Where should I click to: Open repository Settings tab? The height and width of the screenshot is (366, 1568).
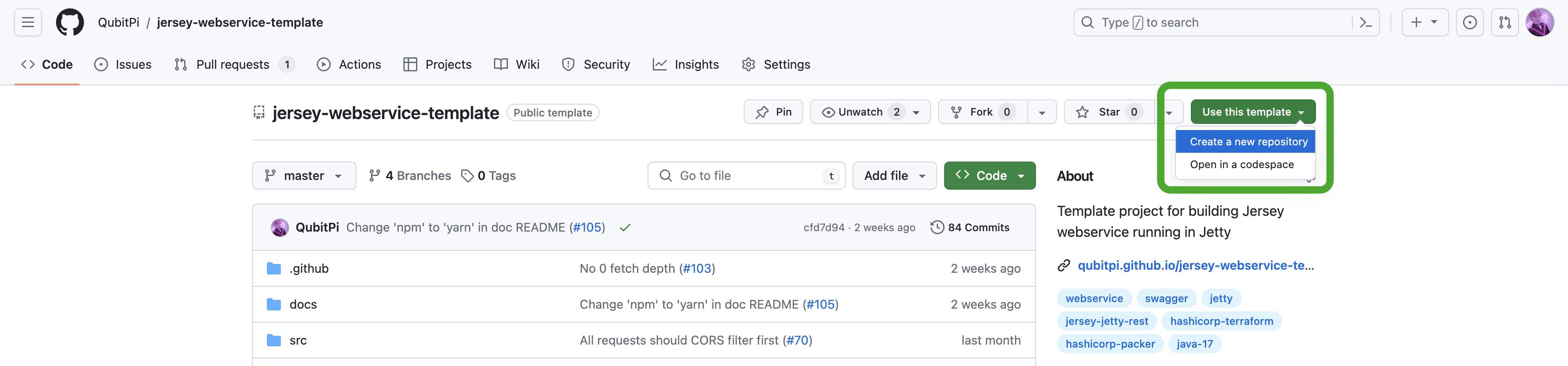pos(776,64)
